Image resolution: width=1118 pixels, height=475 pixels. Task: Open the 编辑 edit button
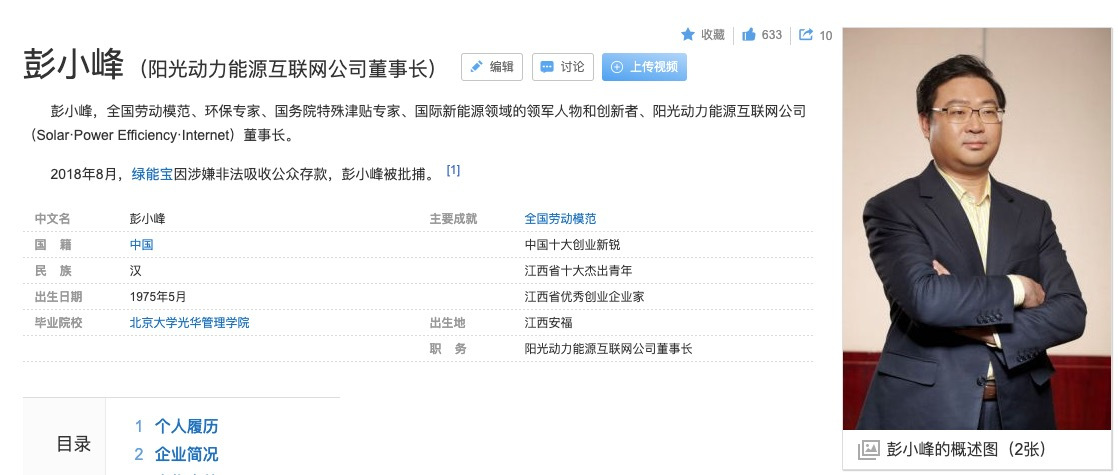point(491,67)
